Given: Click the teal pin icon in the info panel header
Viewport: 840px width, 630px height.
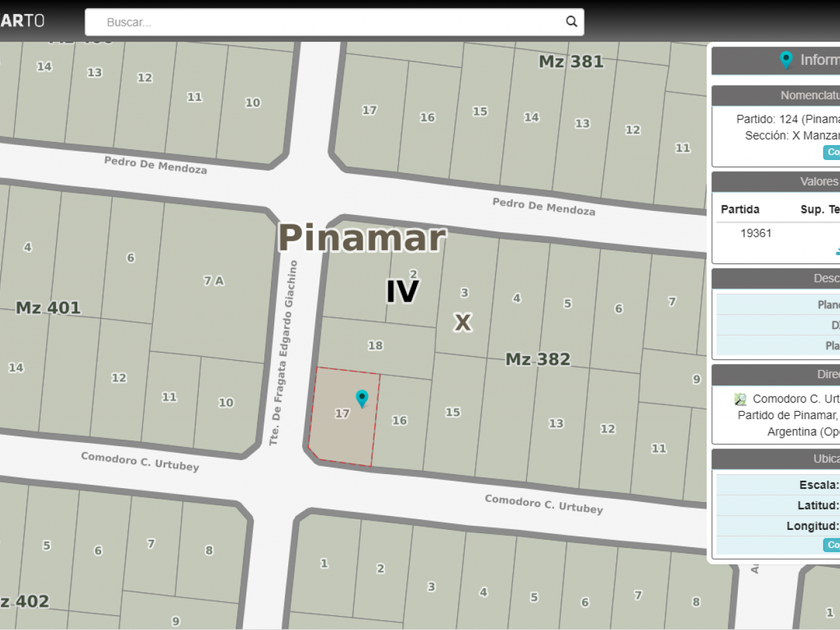Looking at the screenshot, I should [x=786, y=60].
